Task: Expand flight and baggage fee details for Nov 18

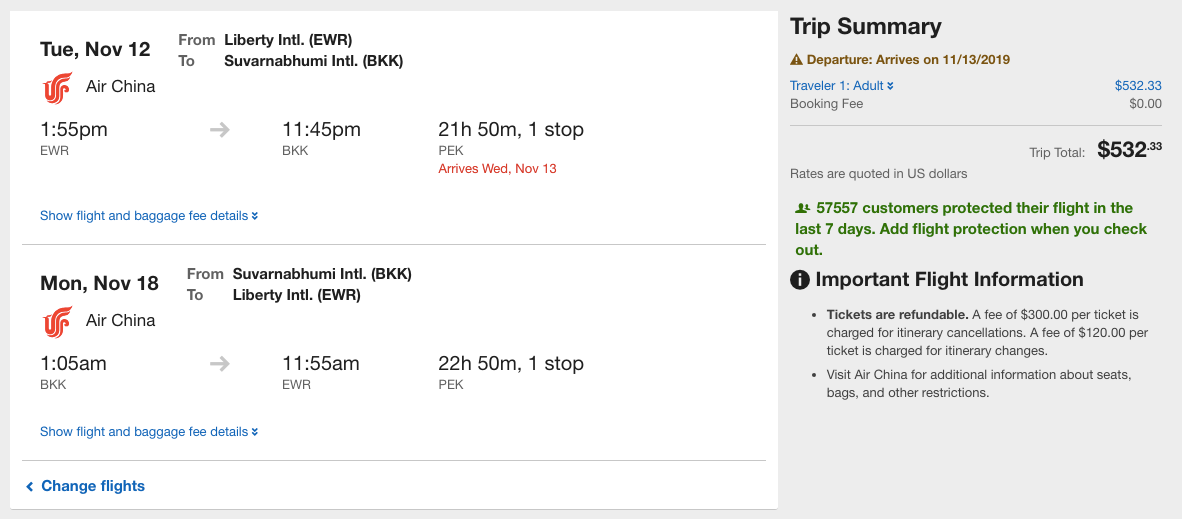Action: [x=149, y=432]
